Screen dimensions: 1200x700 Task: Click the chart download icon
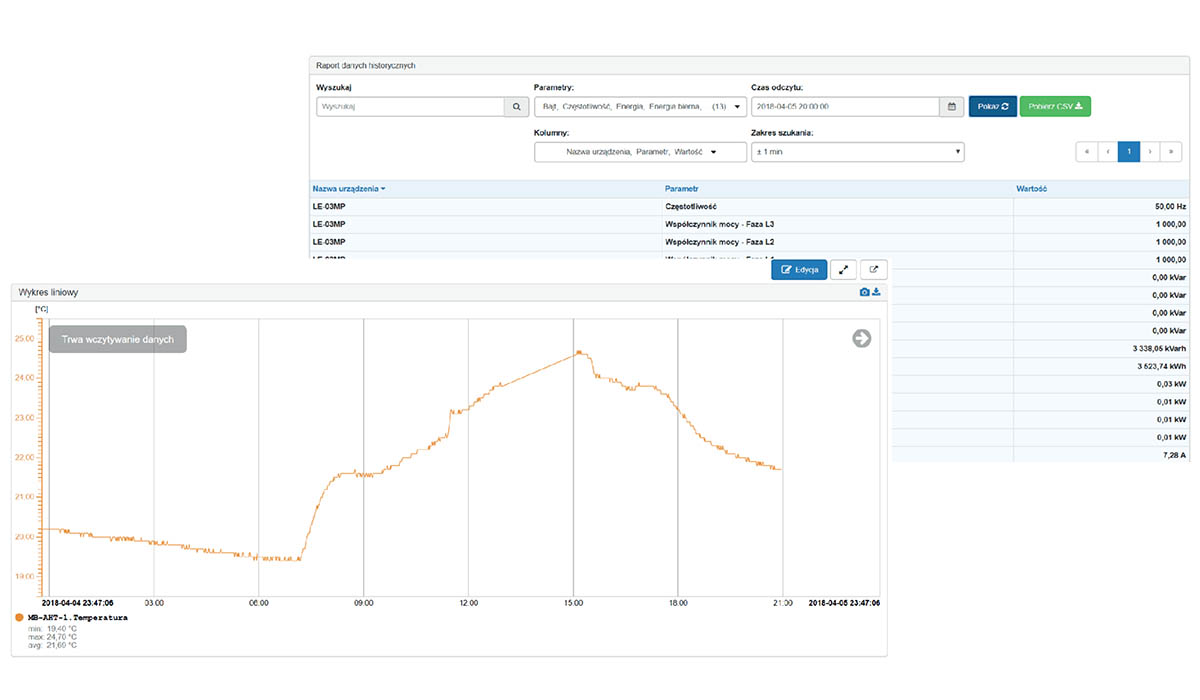(x=877, y=292)
